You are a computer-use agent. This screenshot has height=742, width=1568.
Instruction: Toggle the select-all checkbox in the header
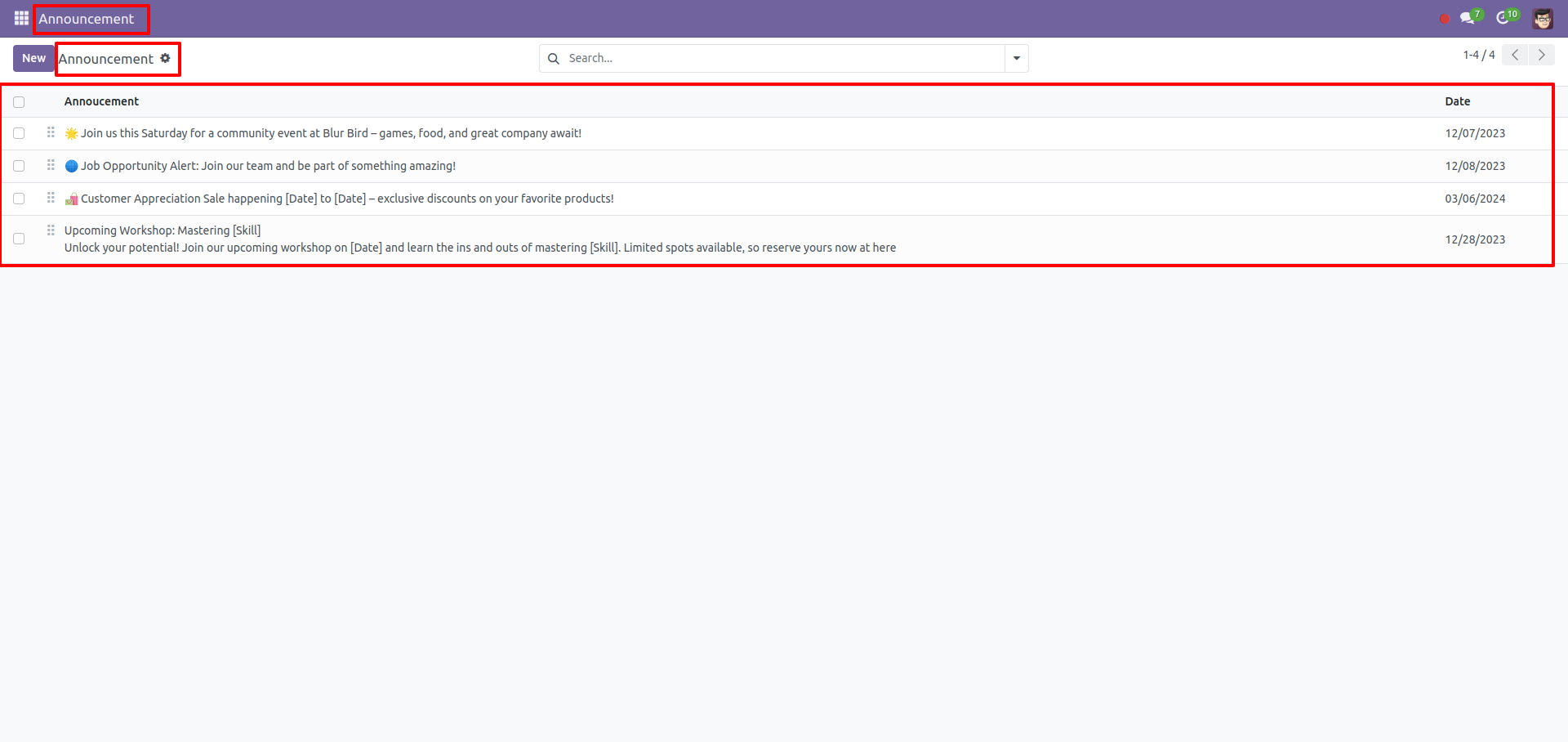19,102
